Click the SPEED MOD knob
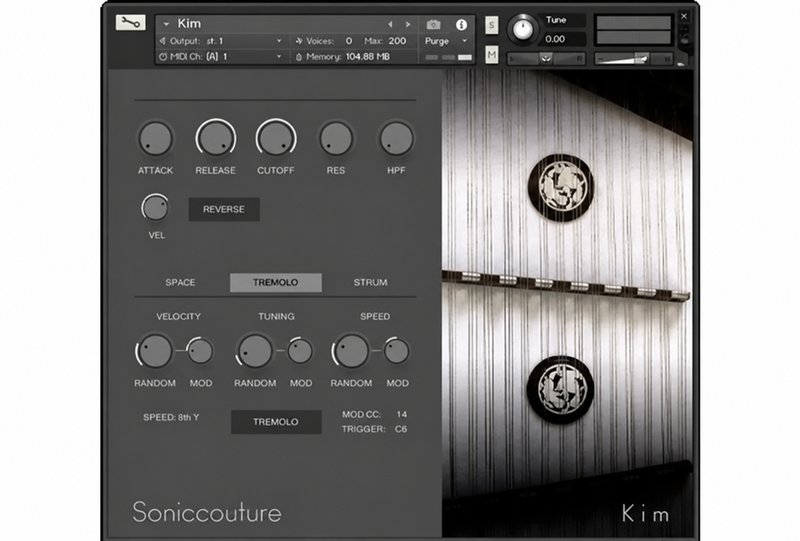The height and width of the screenshot is (541, 800). (396, 351)
